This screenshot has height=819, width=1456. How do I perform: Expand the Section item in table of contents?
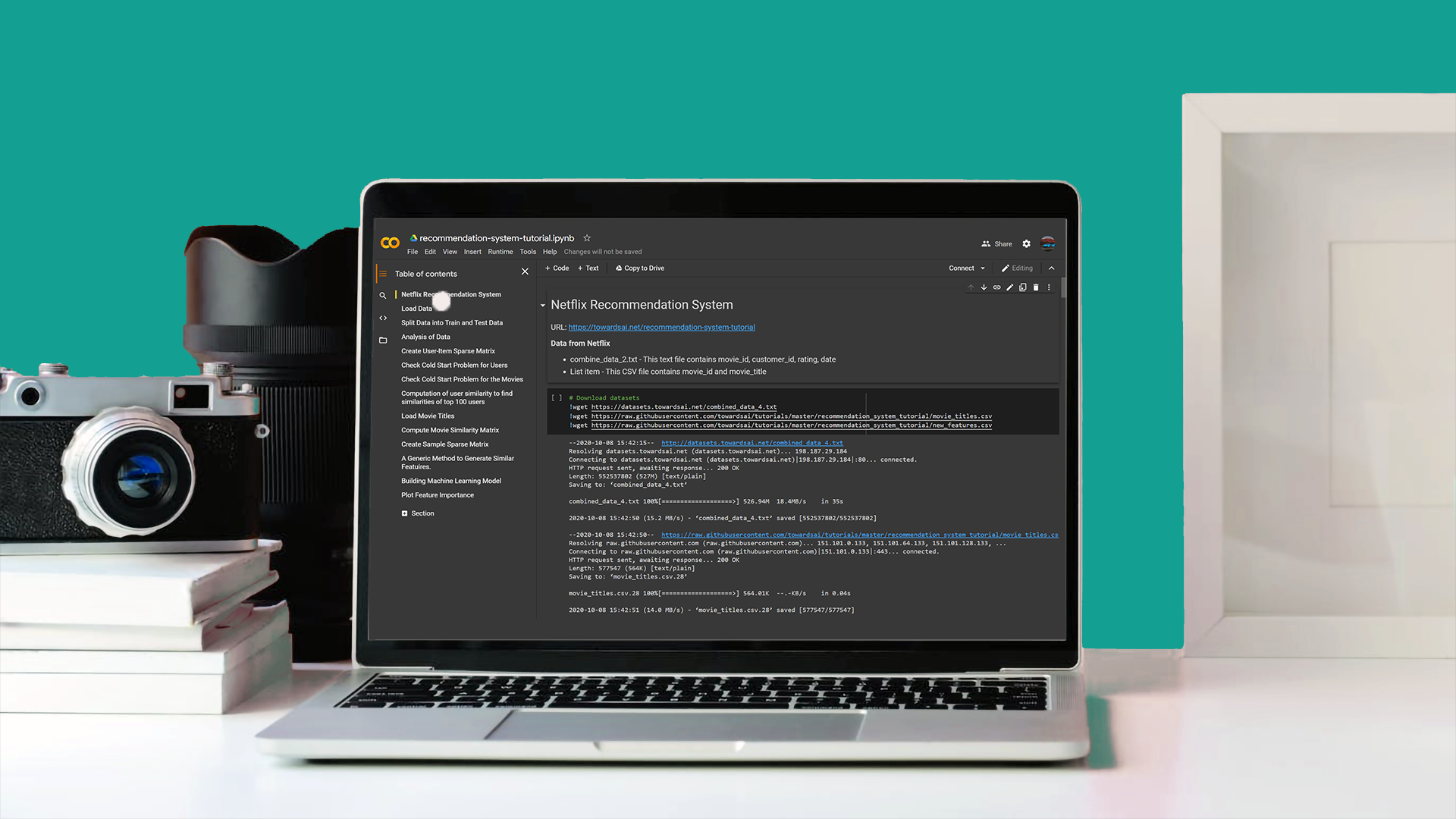coord(404,513)
